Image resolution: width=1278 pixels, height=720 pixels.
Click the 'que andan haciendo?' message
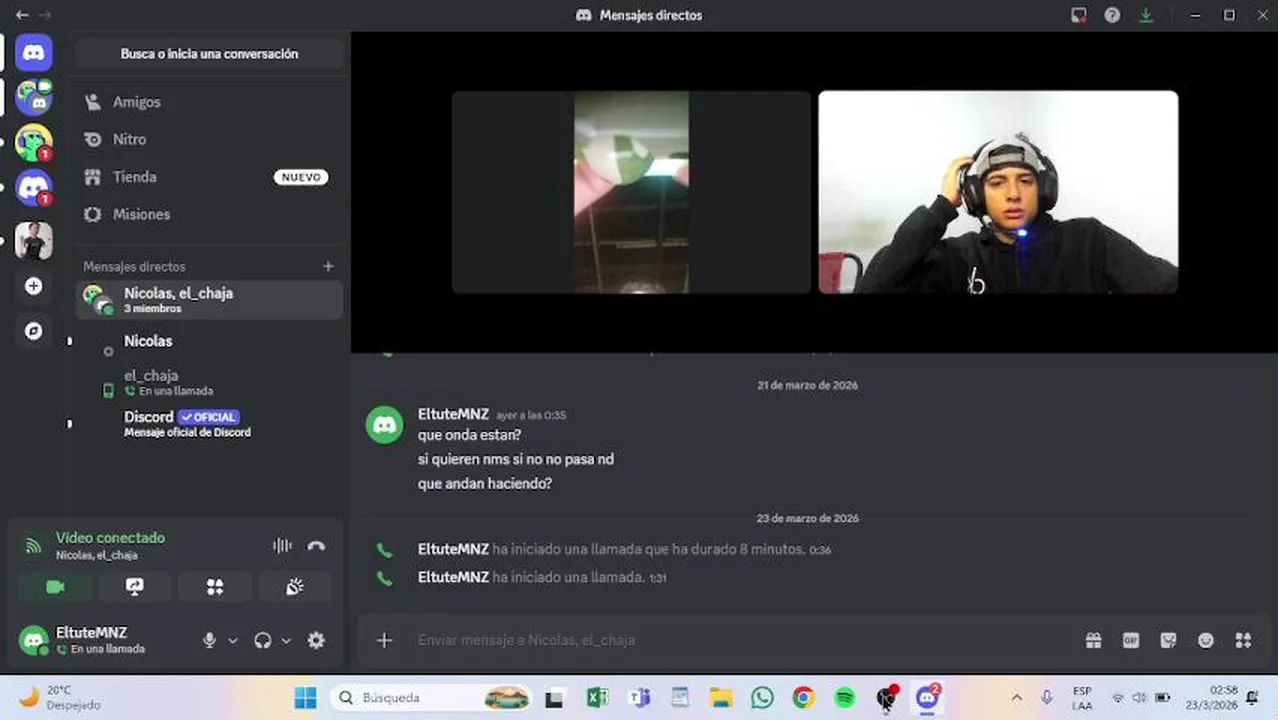tap(485, 483)
